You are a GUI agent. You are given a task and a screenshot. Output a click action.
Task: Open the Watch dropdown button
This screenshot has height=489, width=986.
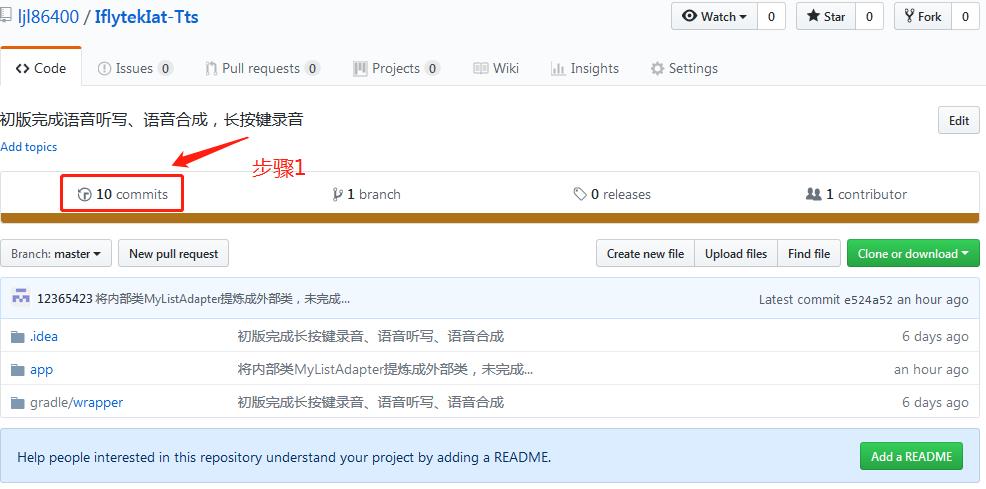point(714,16)
